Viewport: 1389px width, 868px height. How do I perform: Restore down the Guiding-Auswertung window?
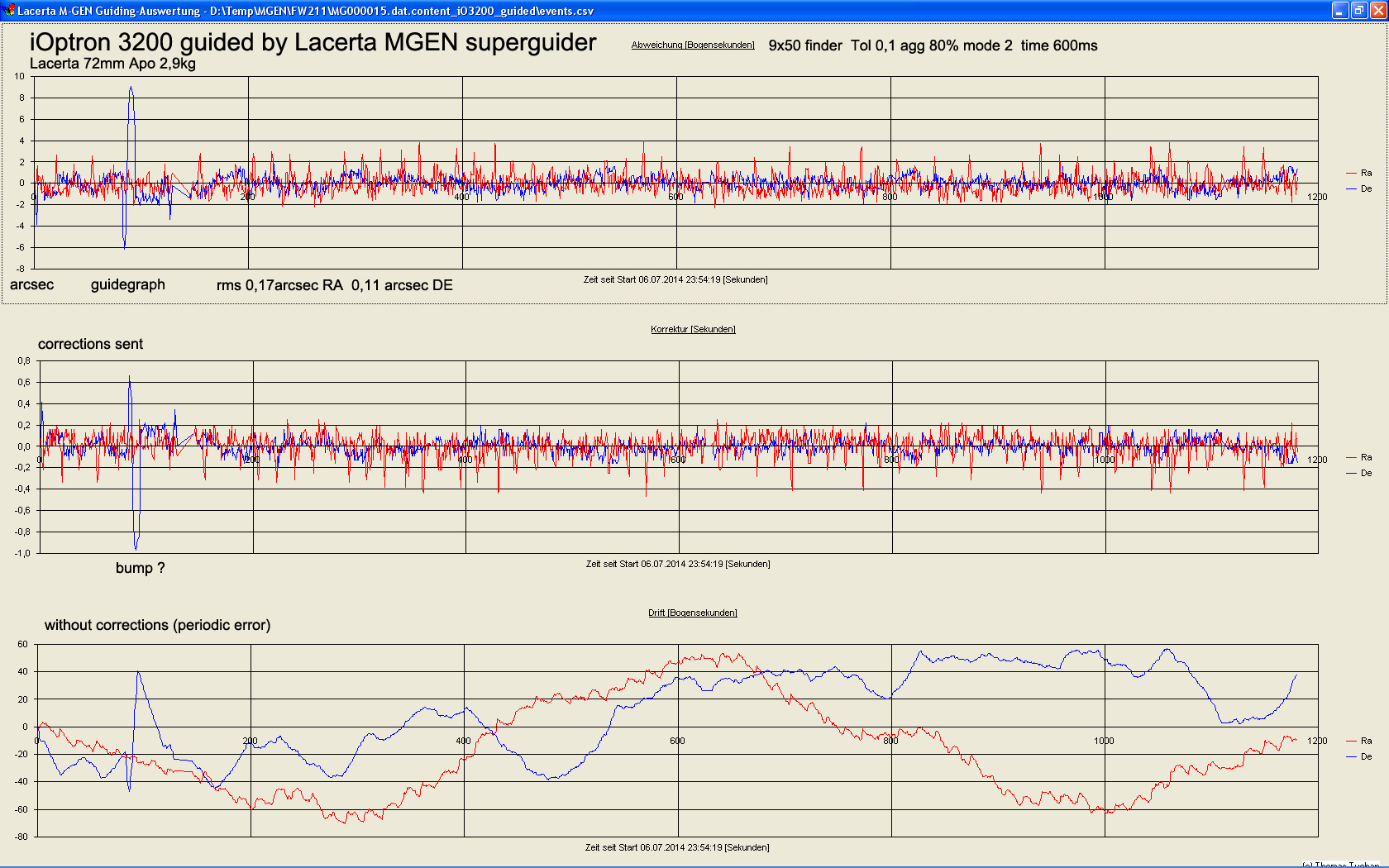1358,11
